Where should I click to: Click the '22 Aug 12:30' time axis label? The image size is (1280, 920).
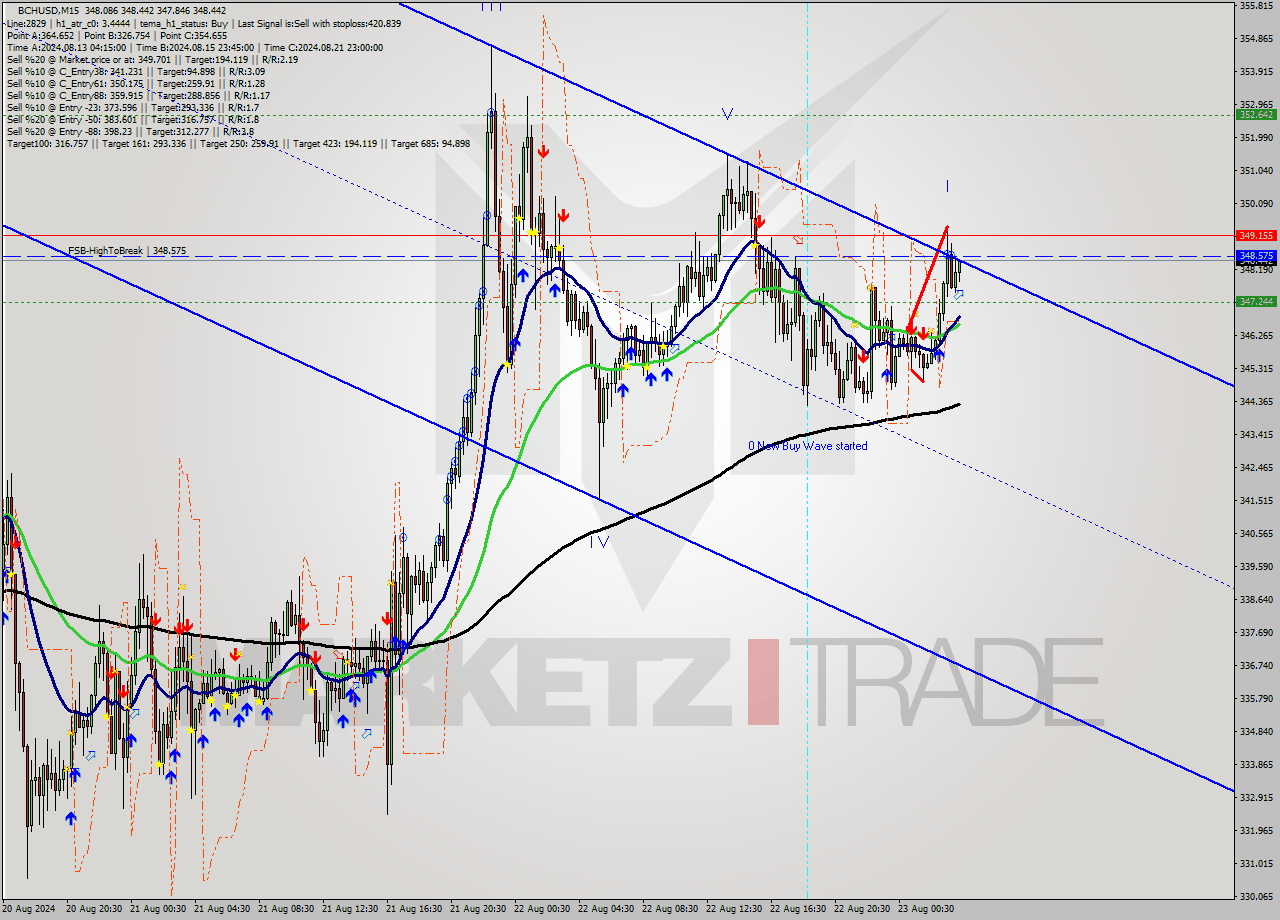click(x=734, y=909)
